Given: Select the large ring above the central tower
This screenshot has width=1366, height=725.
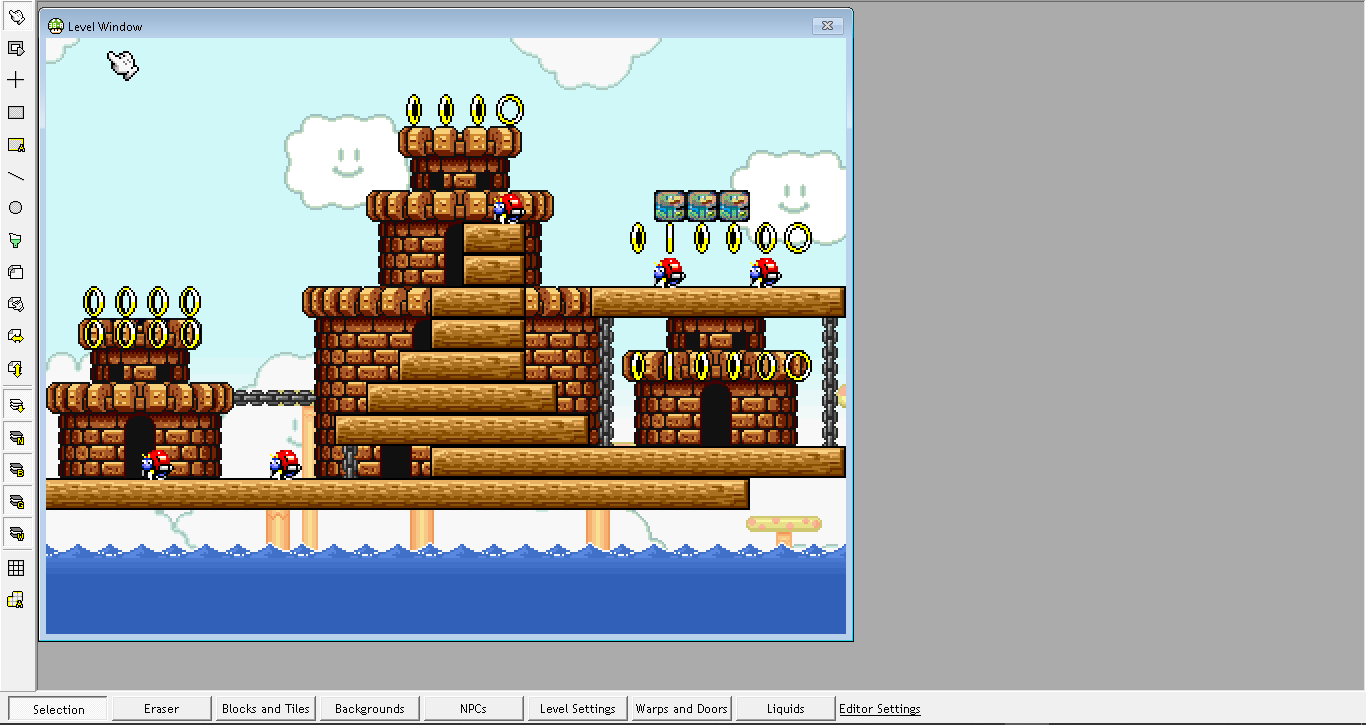Looking at the screenshot, I should (x=510, y=109).
